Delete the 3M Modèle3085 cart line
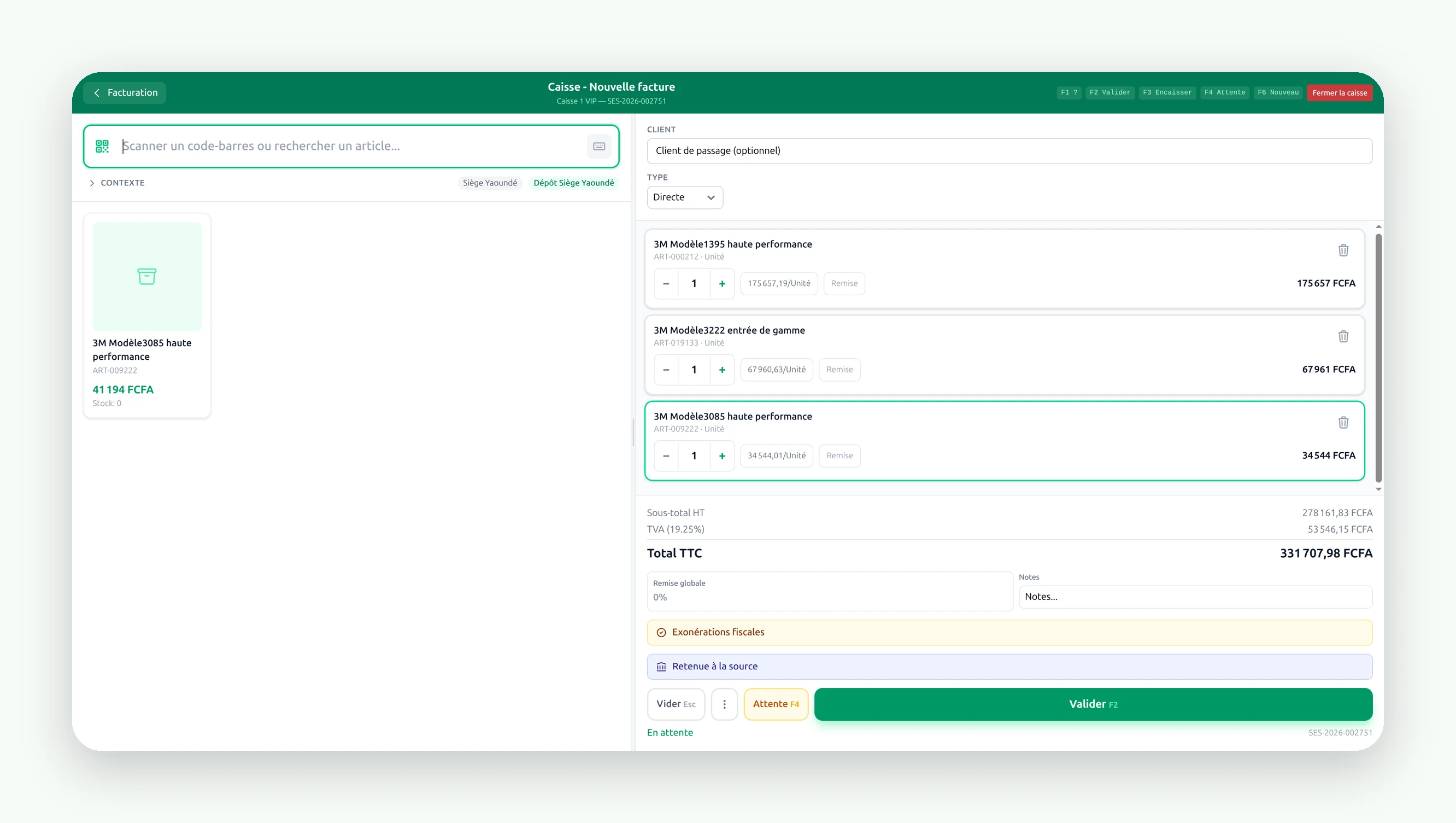The height and width of the screenshot is (823, 1456). pos(1343,423)
